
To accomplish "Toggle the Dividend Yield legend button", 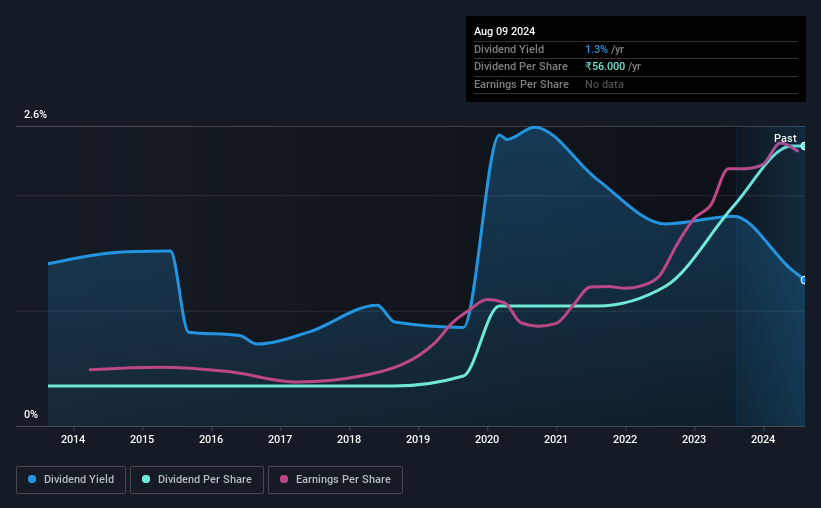I will (71, 480).
